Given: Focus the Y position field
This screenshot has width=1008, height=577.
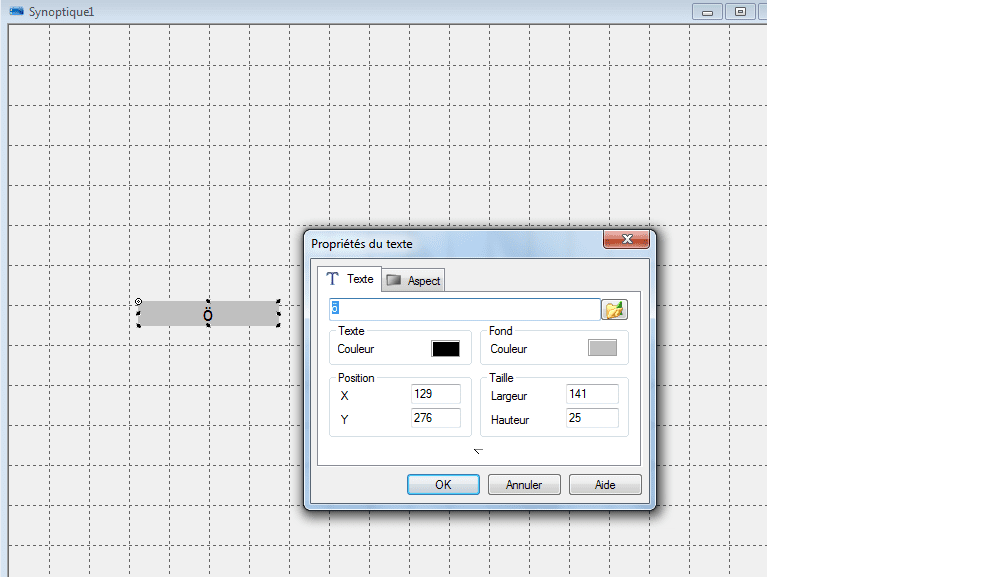Looking at the screenshot, I should point(436,418).
